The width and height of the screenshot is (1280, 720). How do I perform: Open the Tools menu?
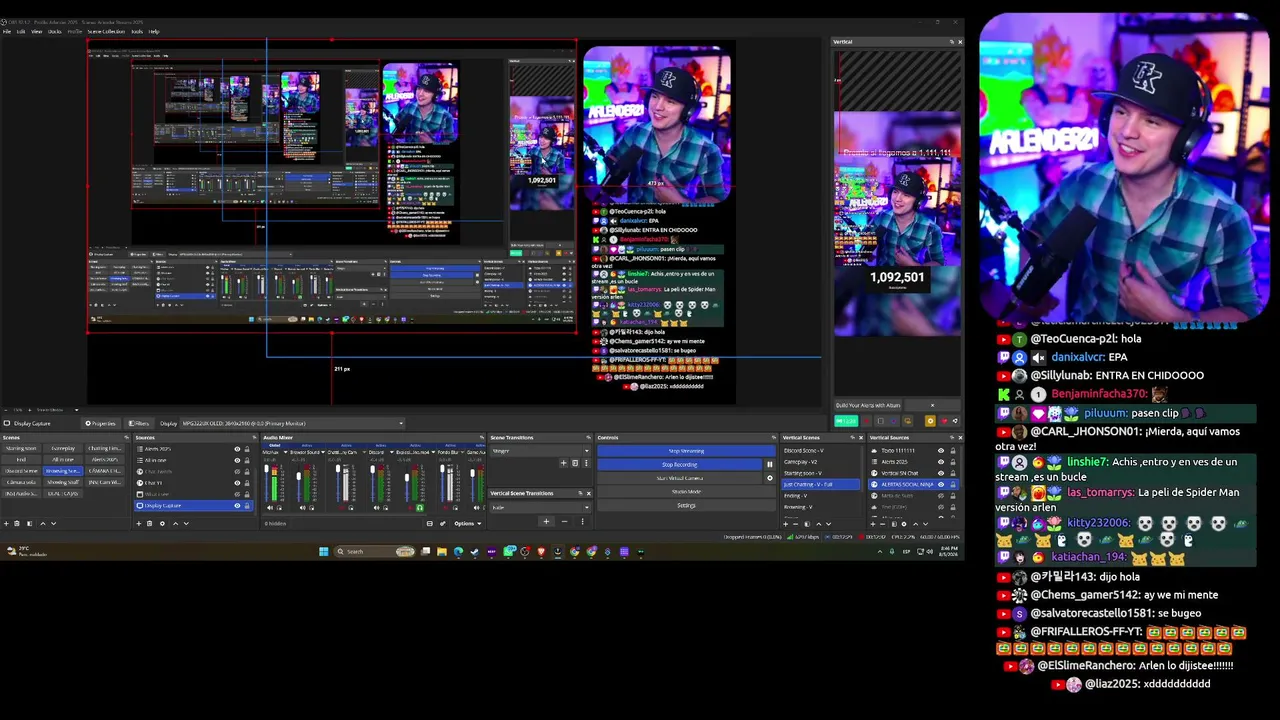click(137, 32)
